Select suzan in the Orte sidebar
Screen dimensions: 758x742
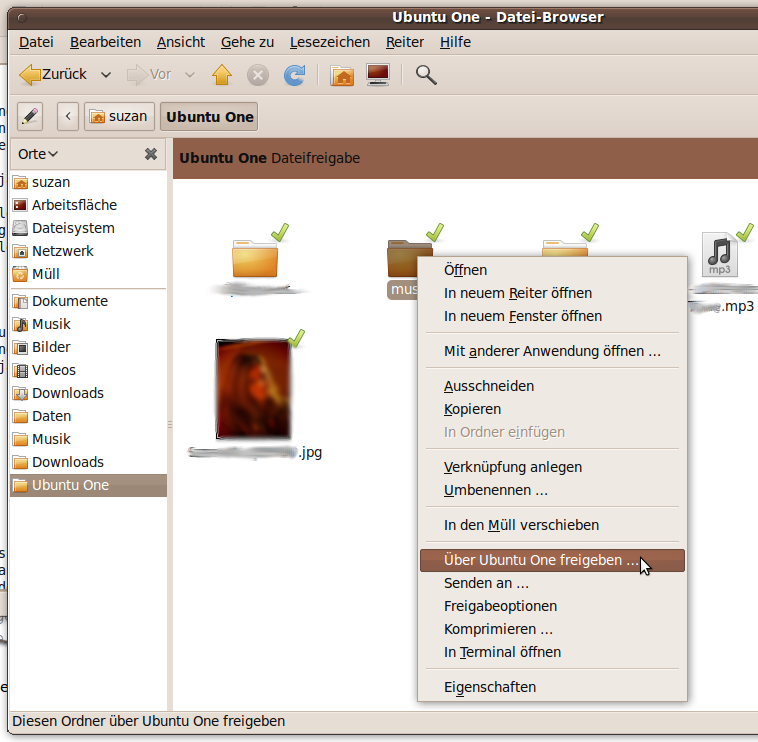click(88, 182)
